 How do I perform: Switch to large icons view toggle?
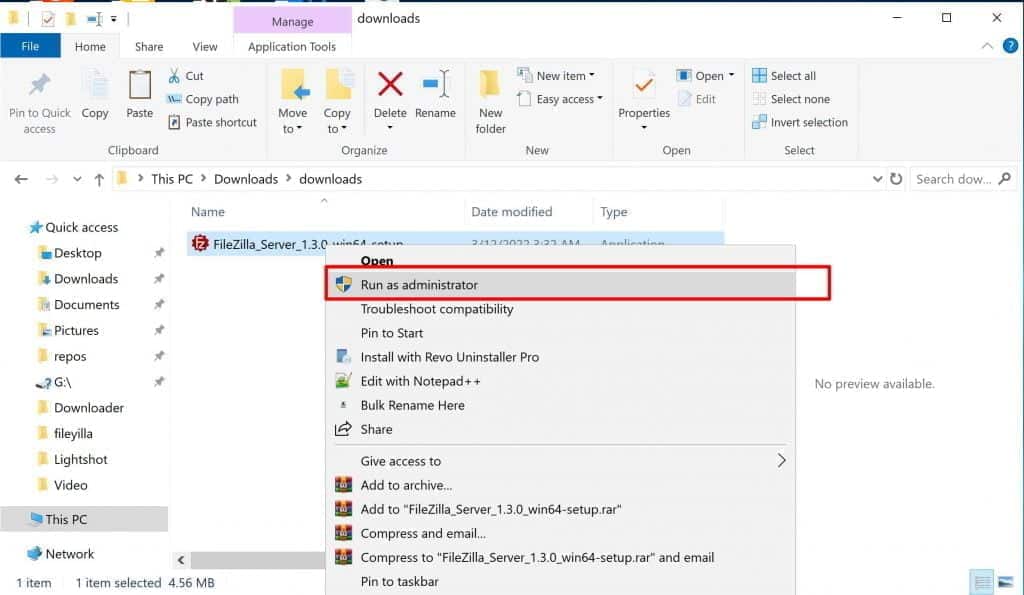[1004, 582]
